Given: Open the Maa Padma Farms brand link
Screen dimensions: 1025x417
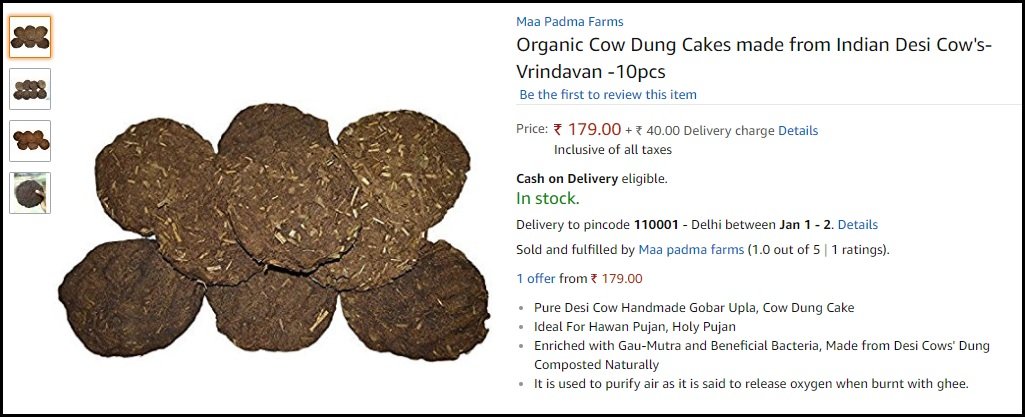Looking at the screenshot, I should pyautogui.click(x=569, y=22).
